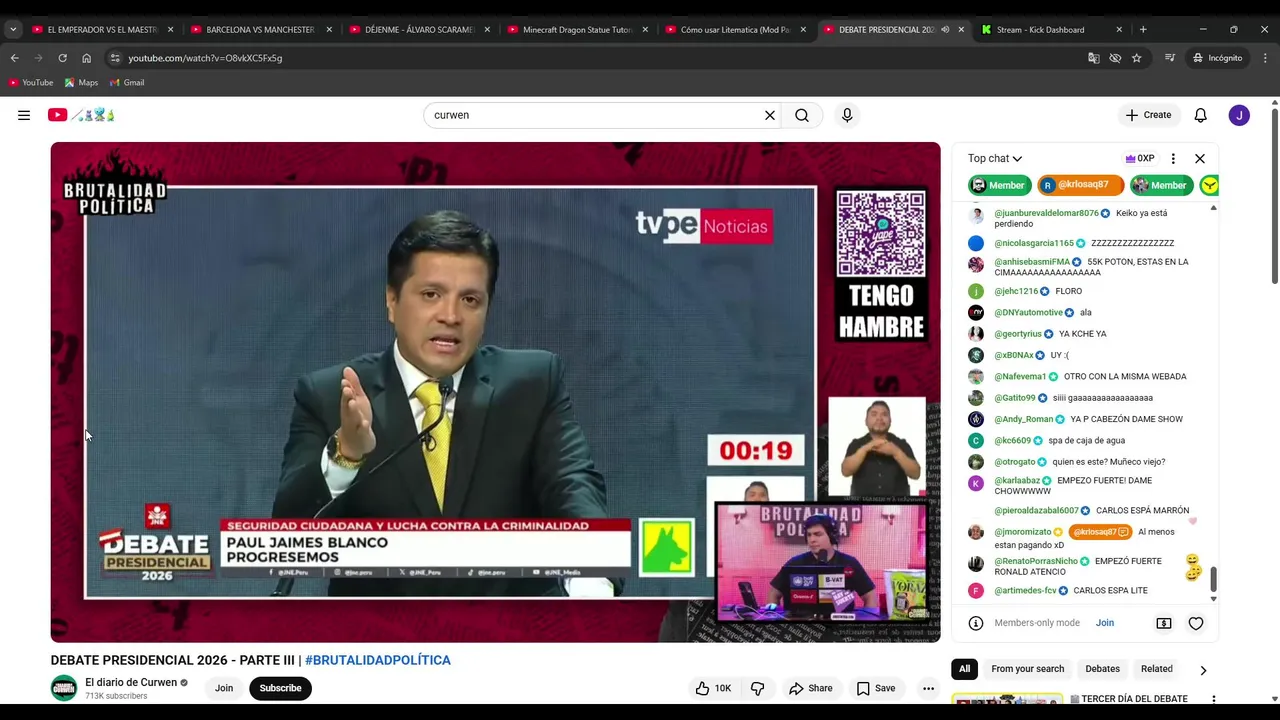Open live chat three-dot options
This screenshot has width=1280, height=720.
[x=1173, y=158]
